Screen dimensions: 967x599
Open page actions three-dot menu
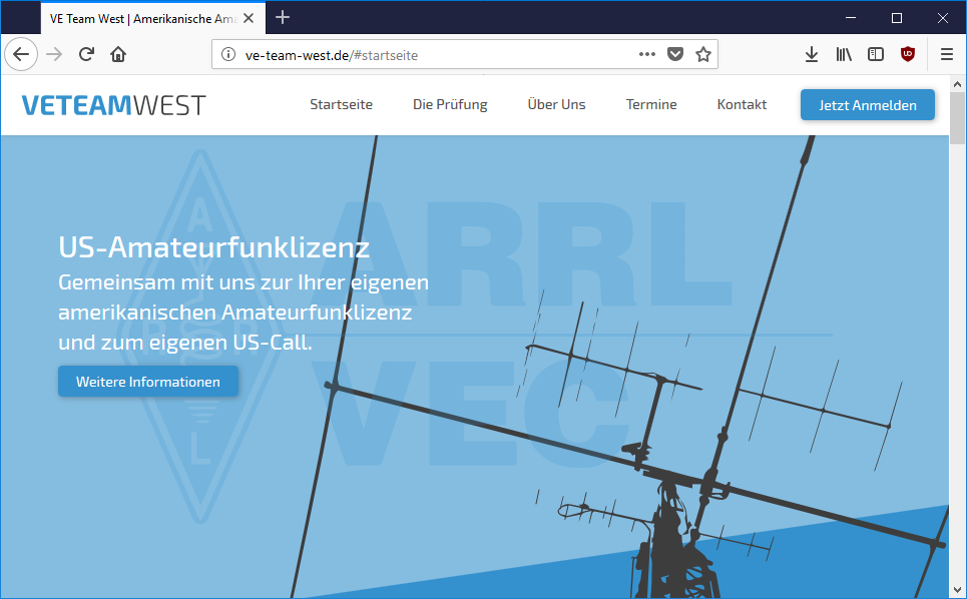pos(647,54)
